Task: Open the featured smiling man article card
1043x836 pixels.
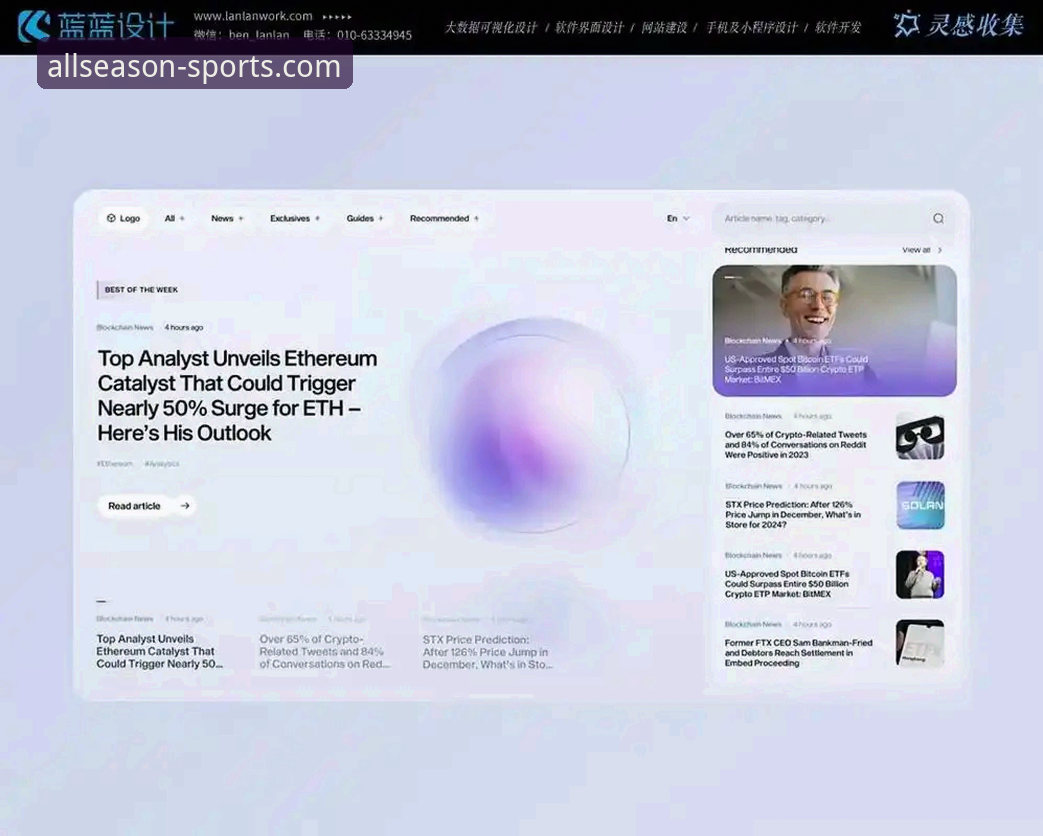Action: point(834,330)
